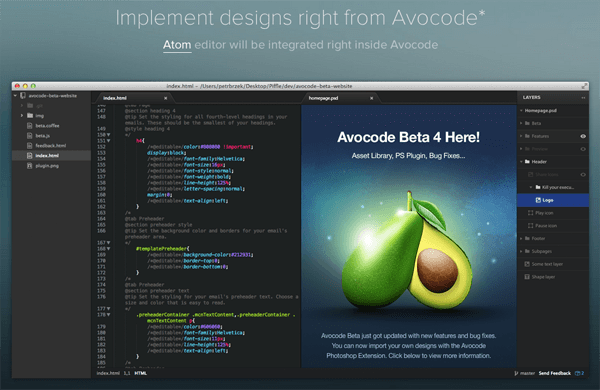
Task: Expand the Footer layer group
Action: pyautogui.click(x=521, y=238)
